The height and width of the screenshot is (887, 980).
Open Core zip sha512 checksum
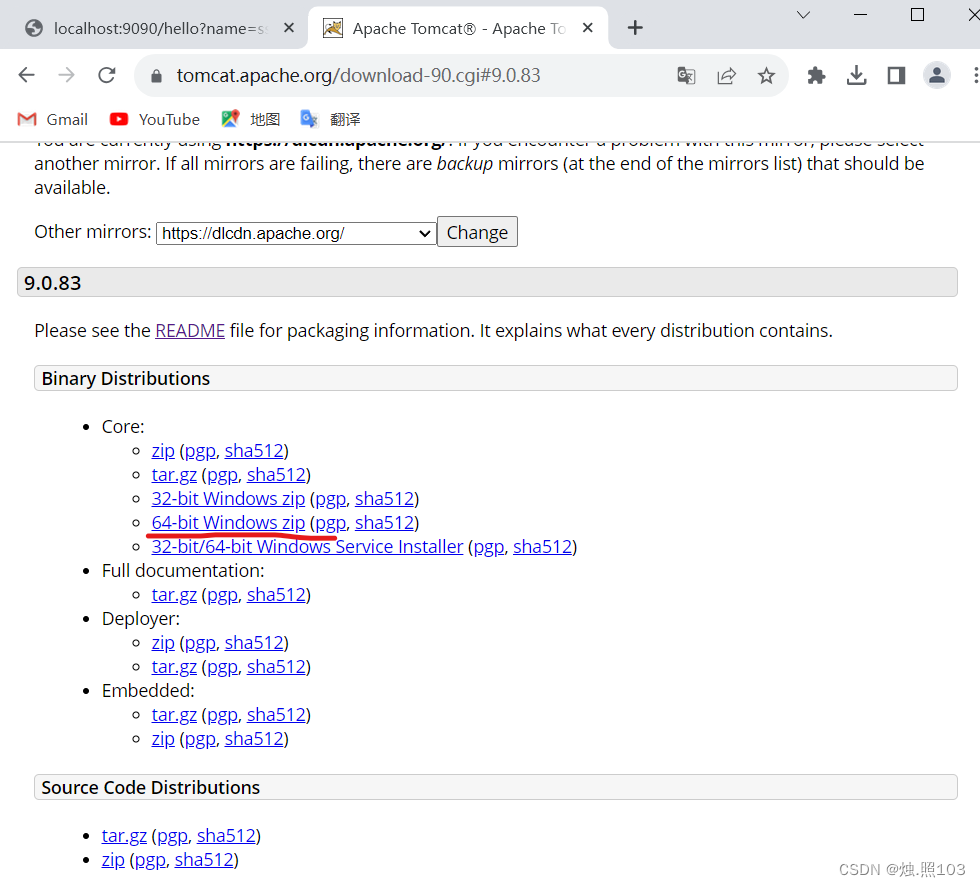point(254,451)
